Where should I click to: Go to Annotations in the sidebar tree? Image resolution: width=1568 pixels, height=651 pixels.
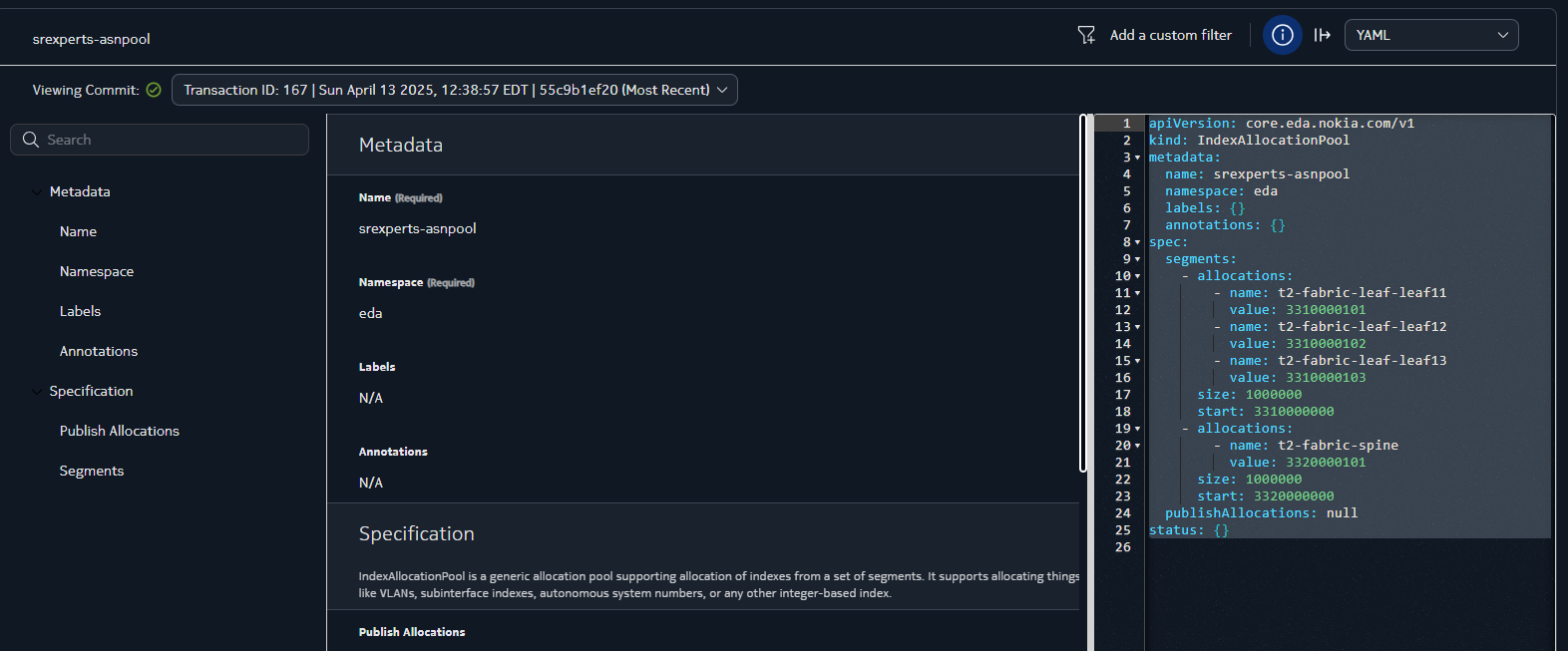99,351
